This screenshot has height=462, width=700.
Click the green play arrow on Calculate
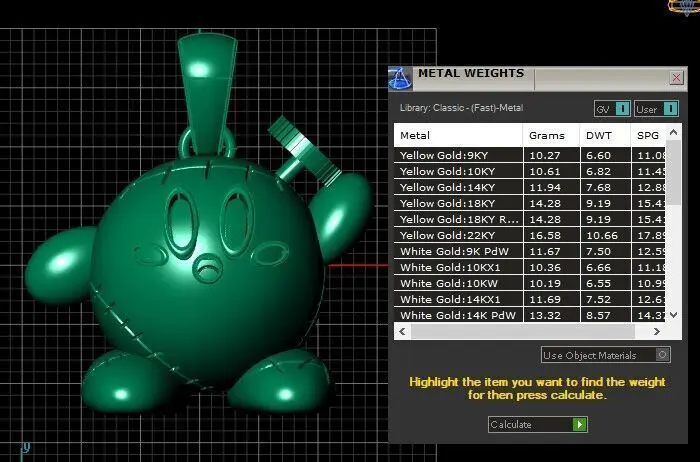click(x=579, y=425)
